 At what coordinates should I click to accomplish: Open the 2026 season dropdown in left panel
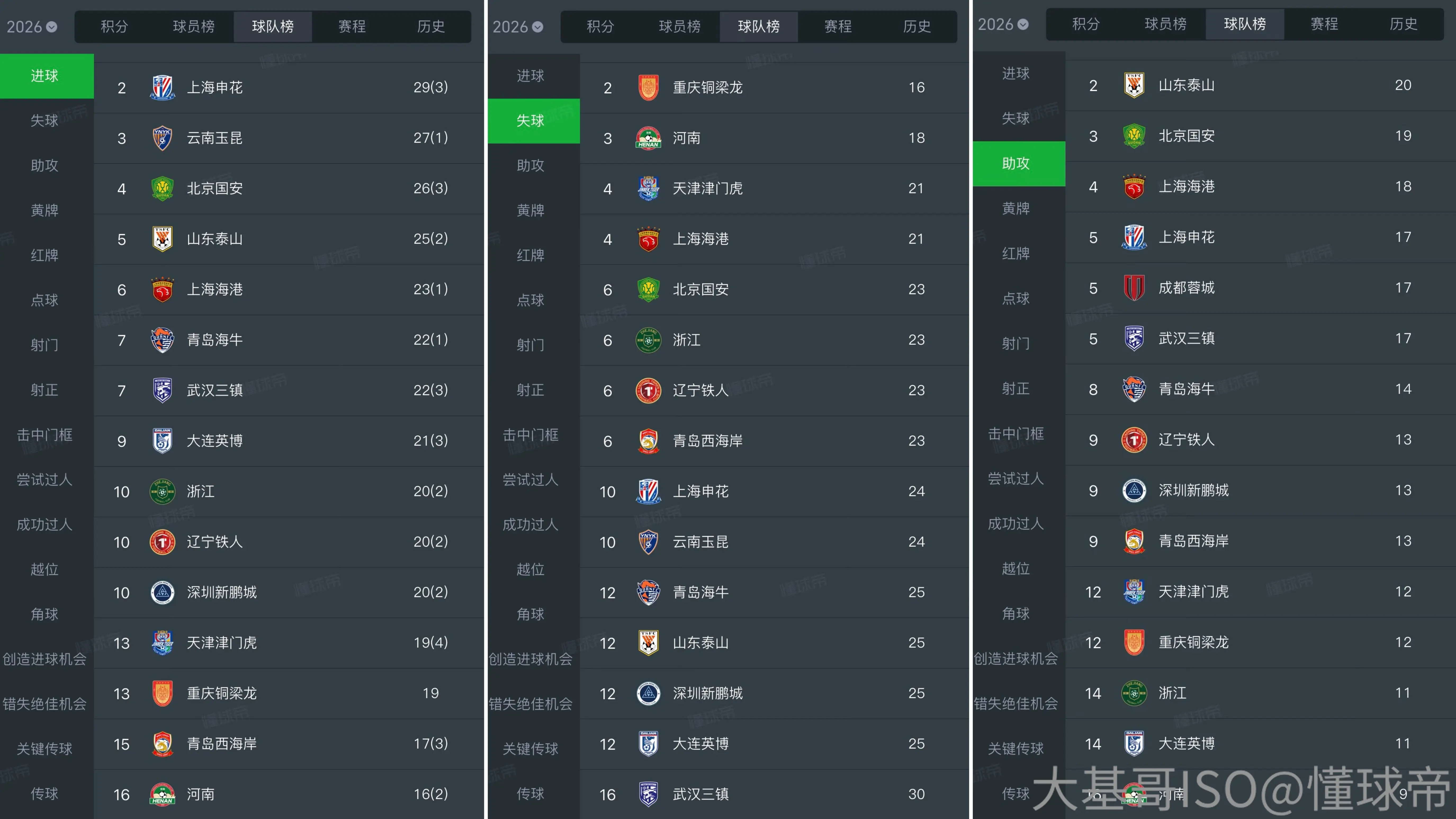32,26
